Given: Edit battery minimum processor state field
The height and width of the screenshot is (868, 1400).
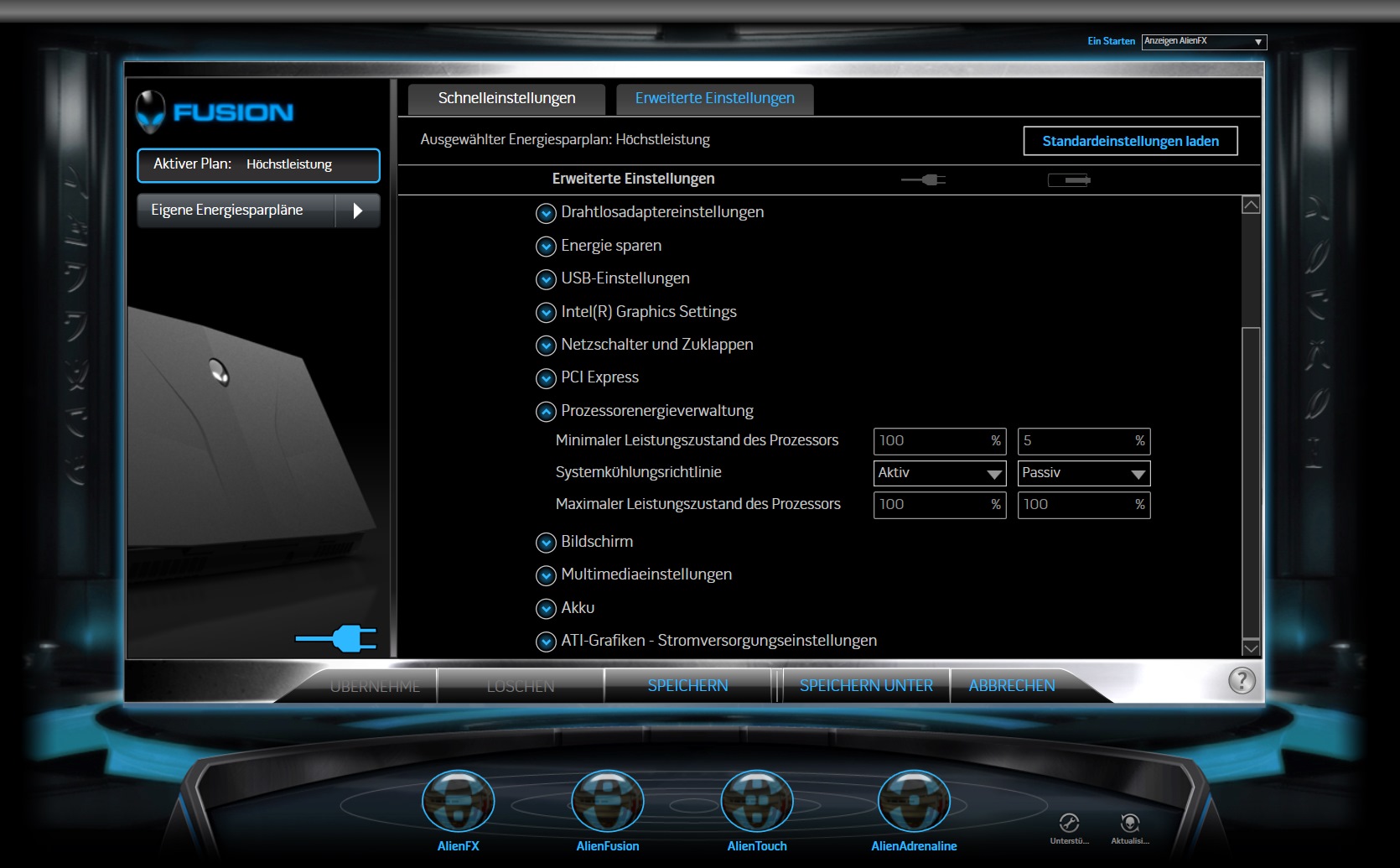Looking at the screenshot, I should click(1084, 441).
